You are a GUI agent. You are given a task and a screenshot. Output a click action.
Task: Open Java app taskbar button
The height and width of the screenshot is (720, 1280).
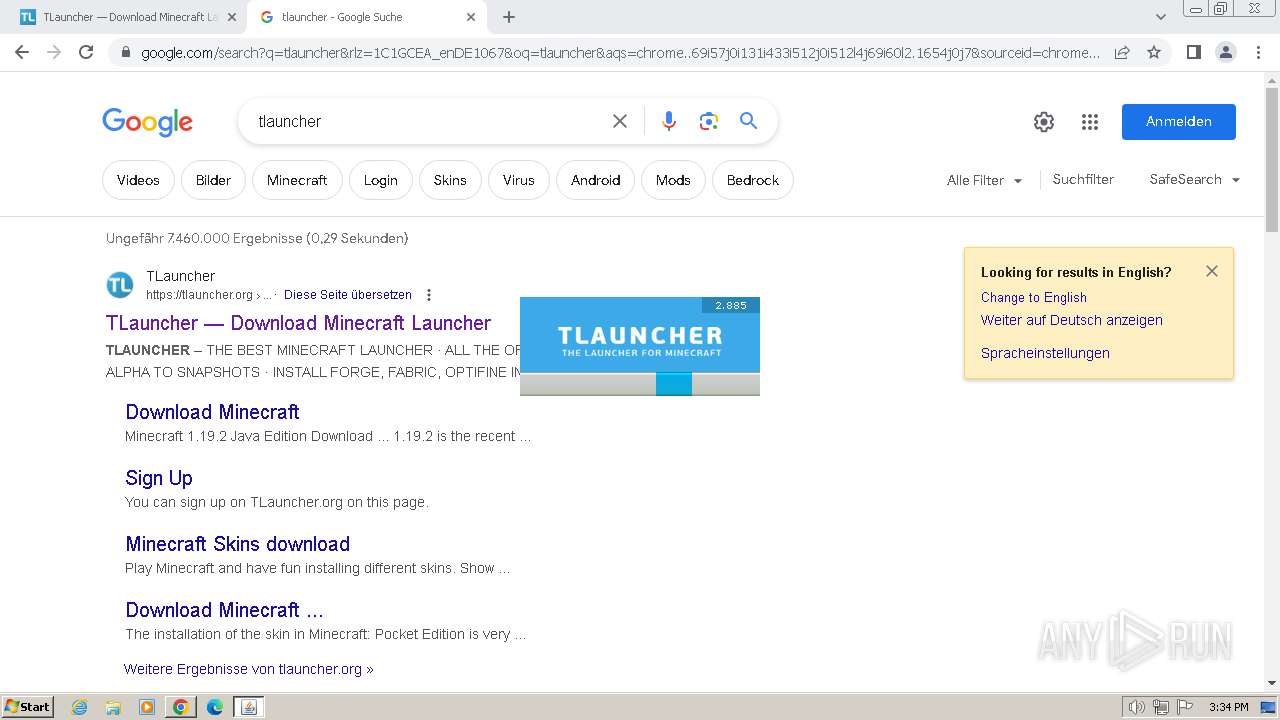click(x=249, y=707)
